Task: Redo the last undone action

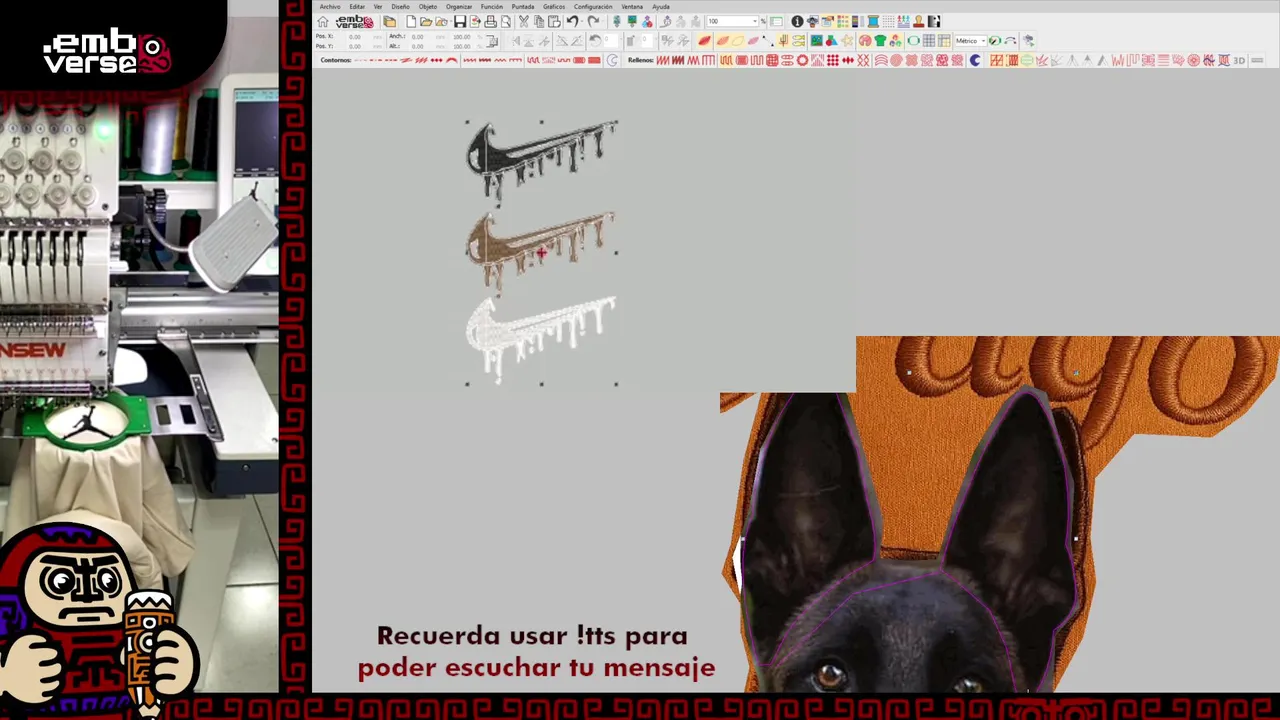Action: coord(592,21)
